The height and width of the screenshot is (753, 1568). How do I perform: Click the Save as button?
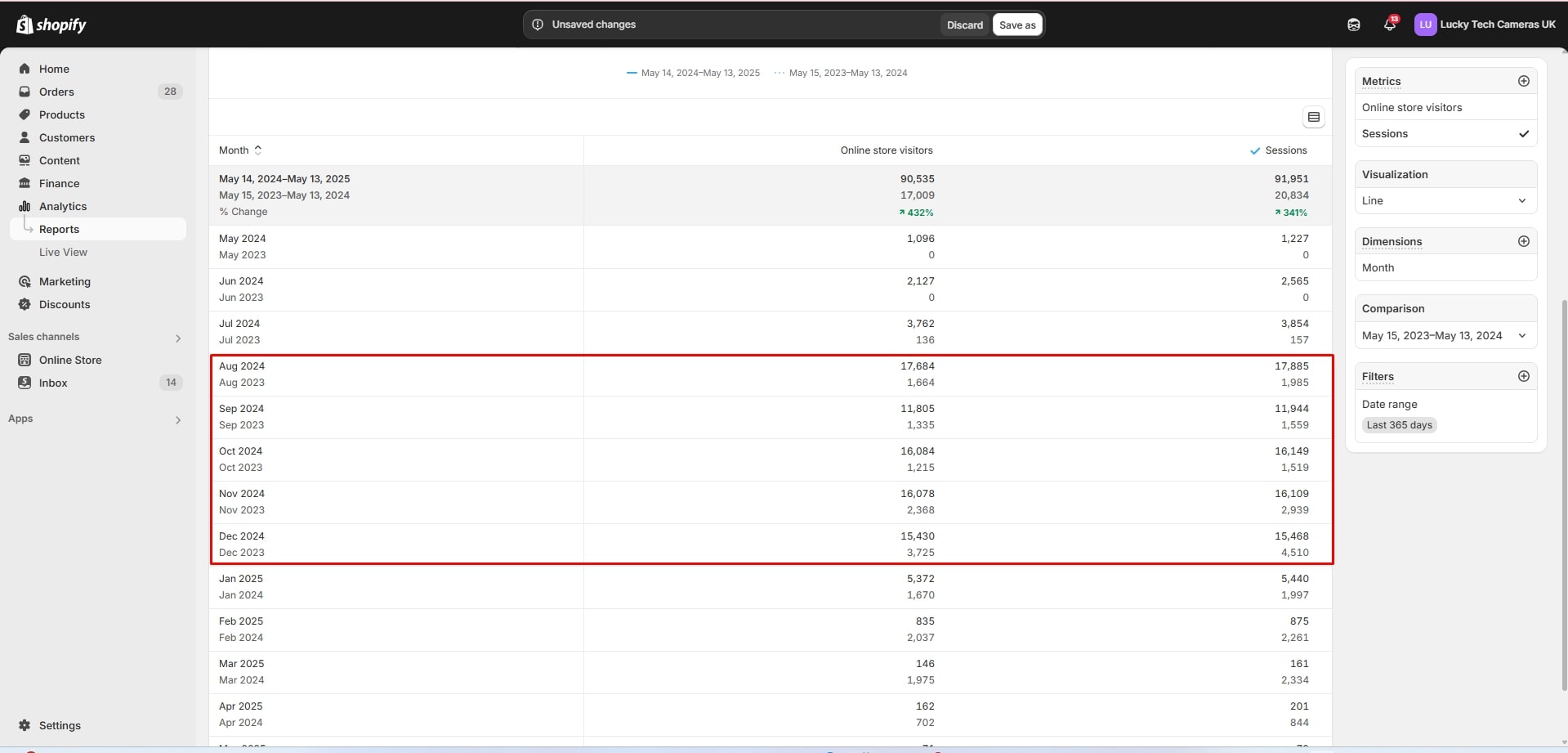[1017, 25]
